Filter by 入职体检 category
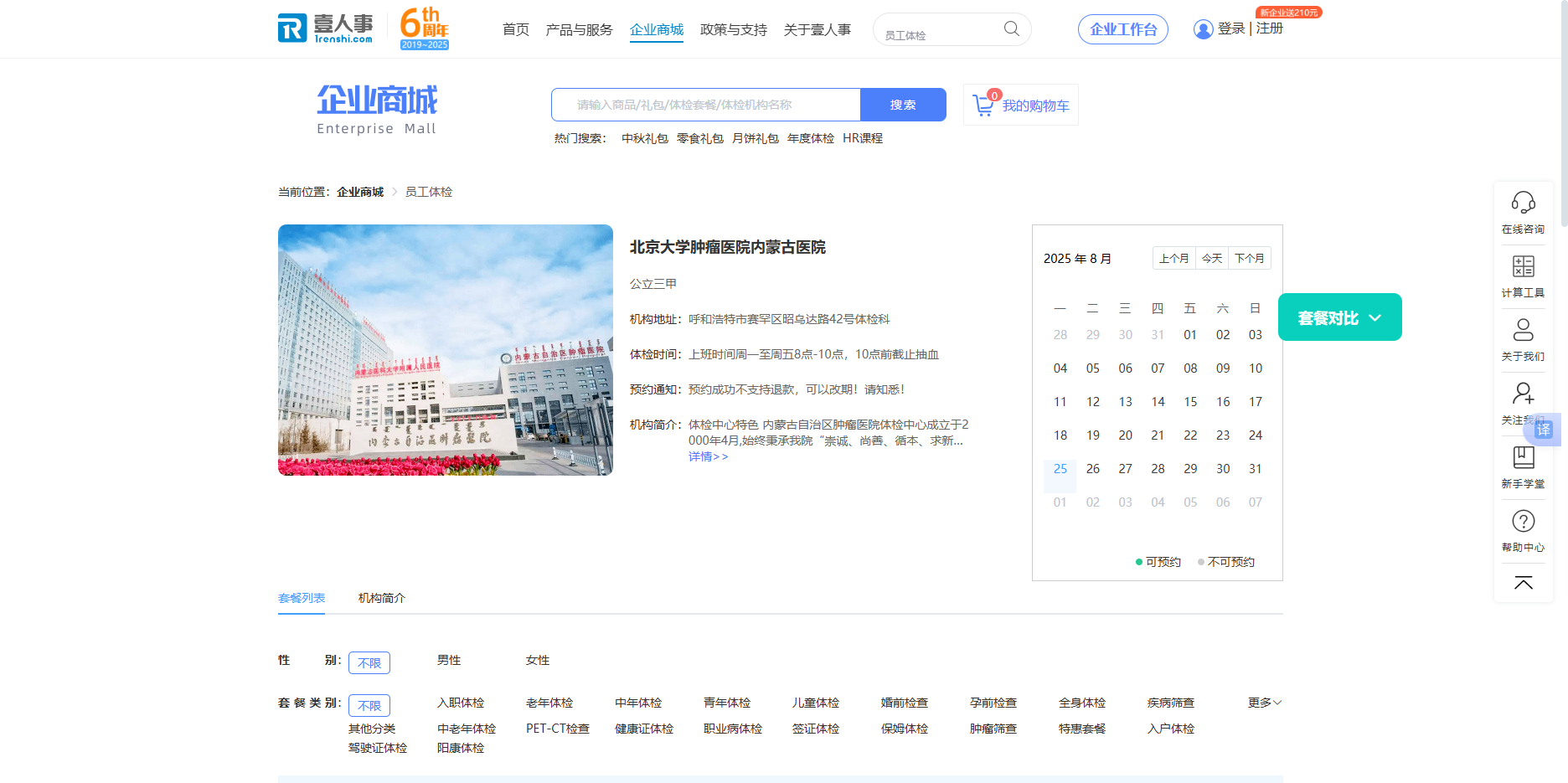The height and width of the screenshot is (783, 1568). 461,703
